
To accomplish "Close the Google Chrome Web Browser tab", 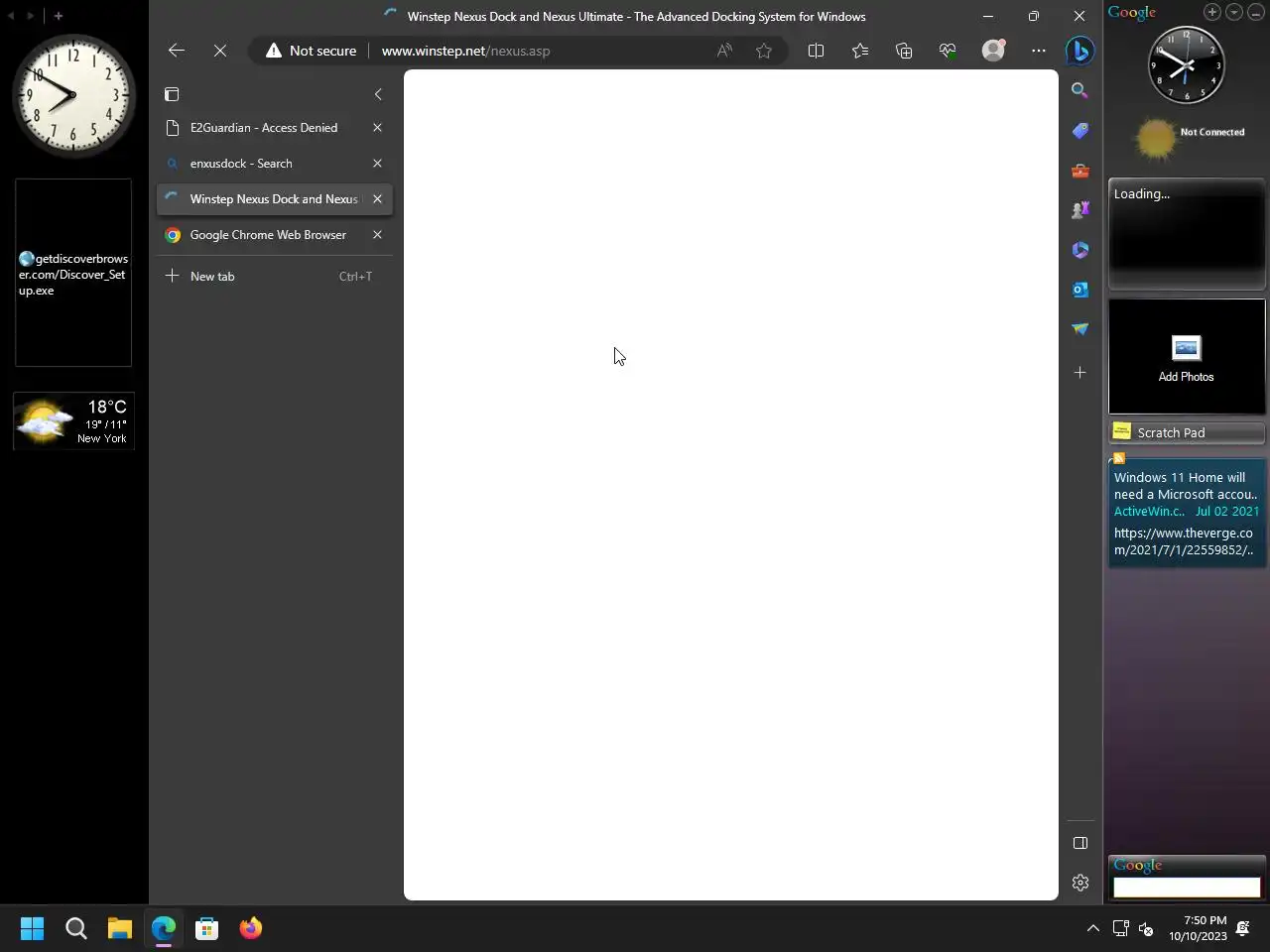I will 377,235.
